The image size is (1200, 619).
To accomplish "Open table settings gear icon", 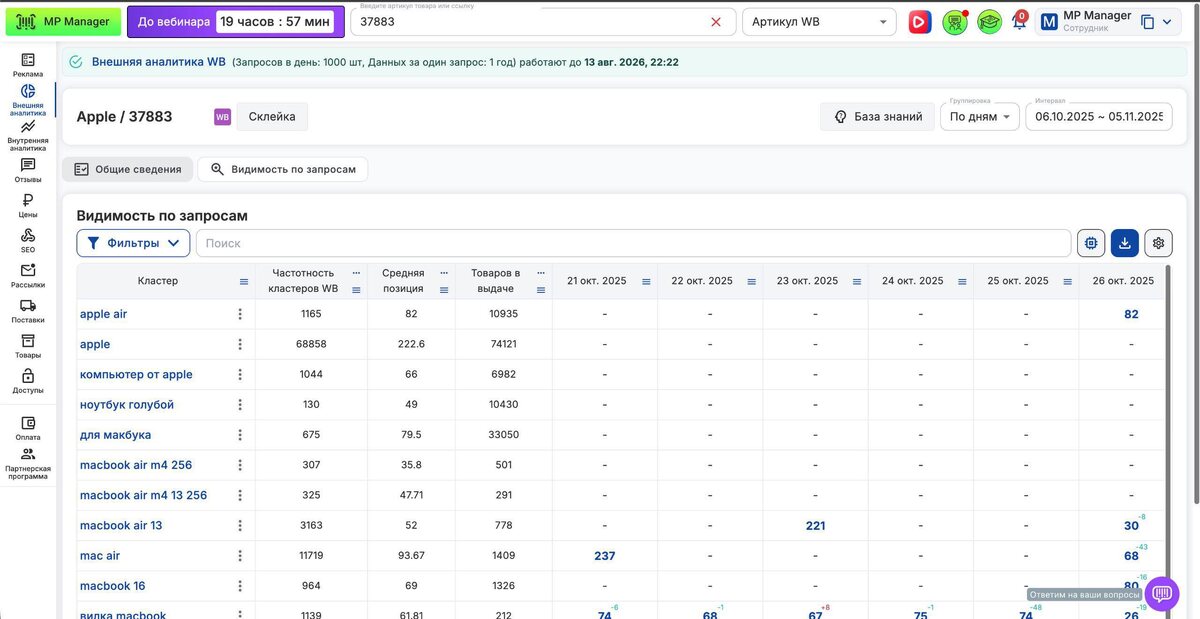I will (1159, 243).
